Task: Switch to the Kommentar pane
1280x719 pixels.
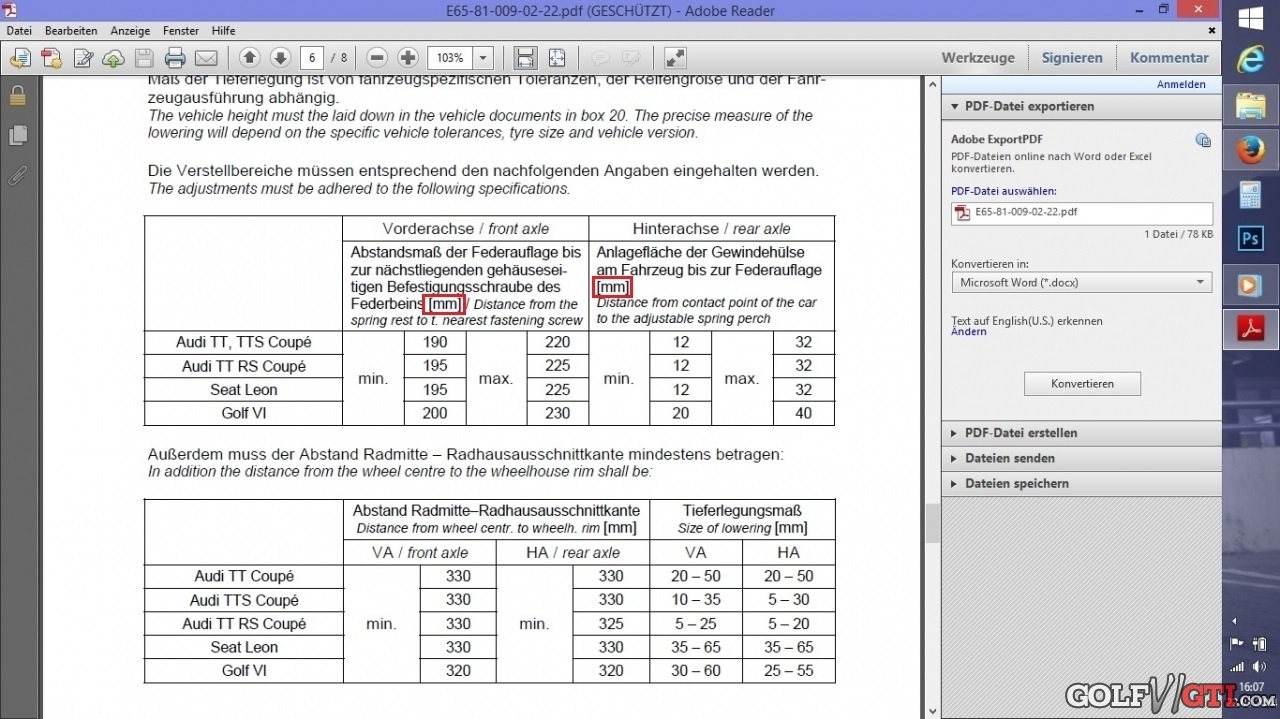Action: [x=1169, y=58]
